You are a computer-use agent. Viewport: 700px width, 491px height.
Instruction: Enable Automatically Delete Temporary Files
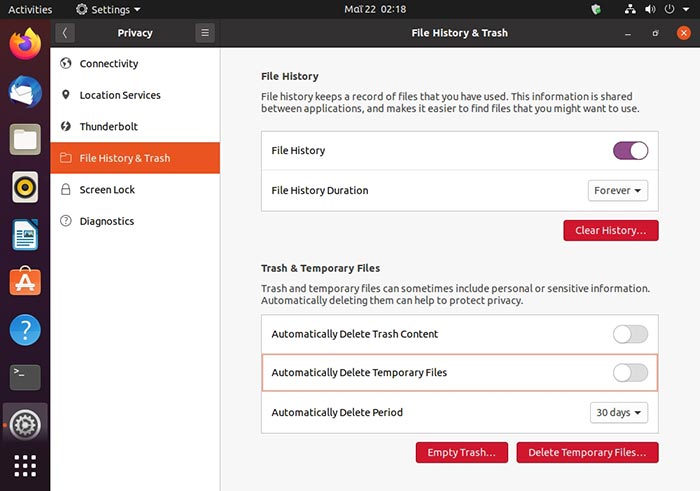[x=630, y=373]
